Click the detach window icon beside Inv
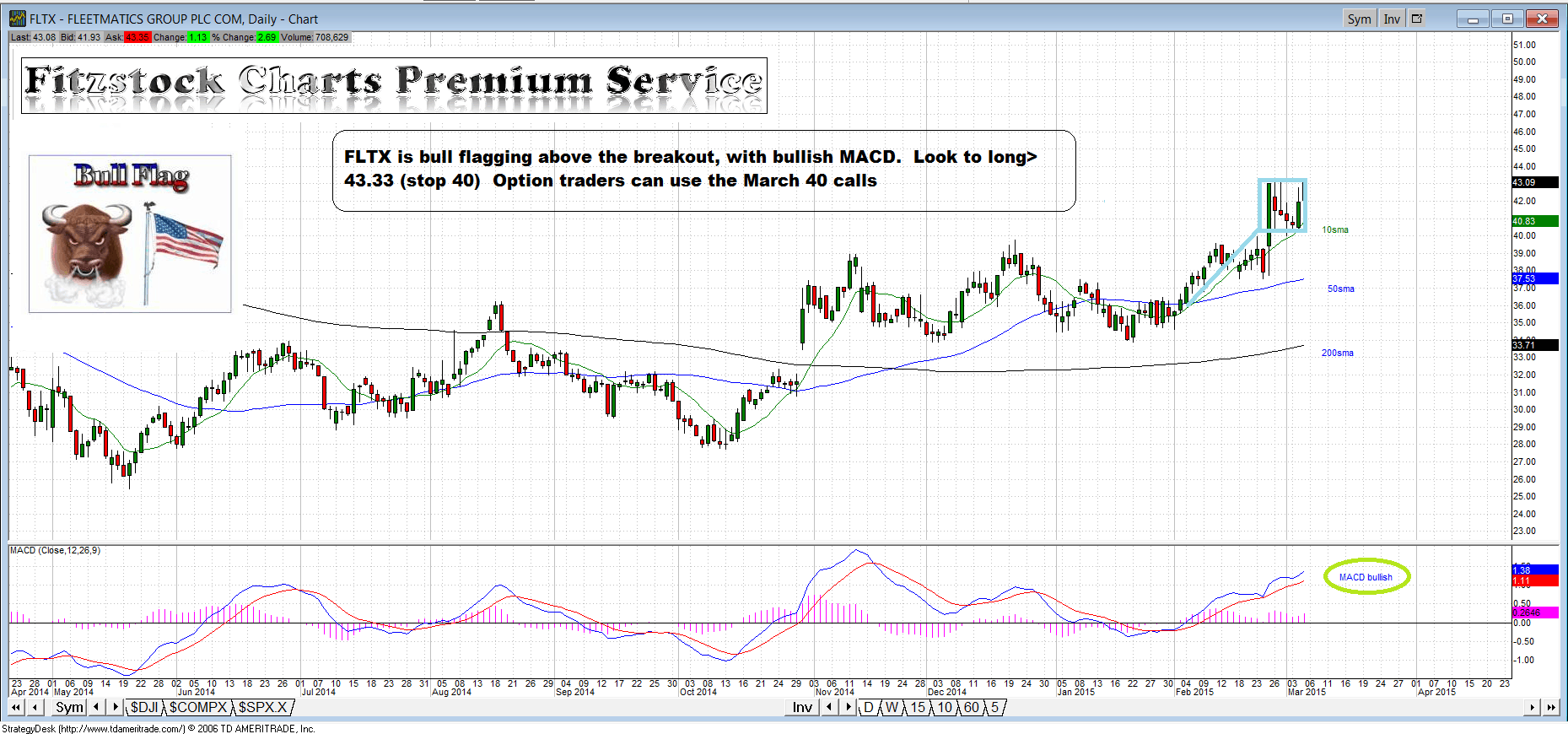The height and width of the screenshot is (734, 1568). 1417,19
